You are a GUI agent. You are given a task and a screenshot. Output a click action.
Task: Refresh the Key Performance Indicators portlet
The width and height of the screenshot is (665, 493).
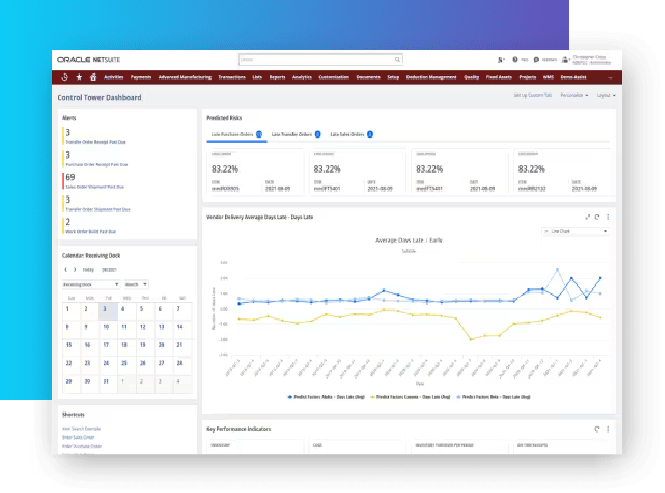(x=597, y=428)
